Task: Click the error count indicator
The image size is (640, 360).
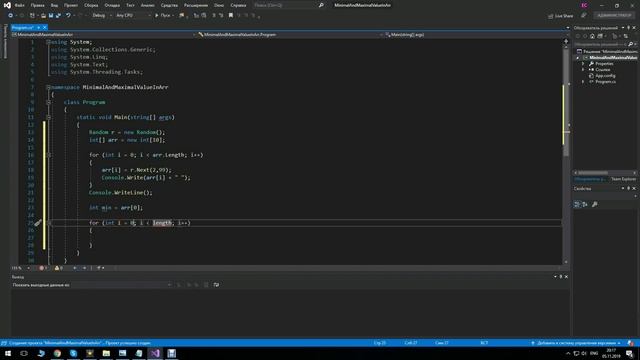Action: pyautogui.click(x=43, y=268)
